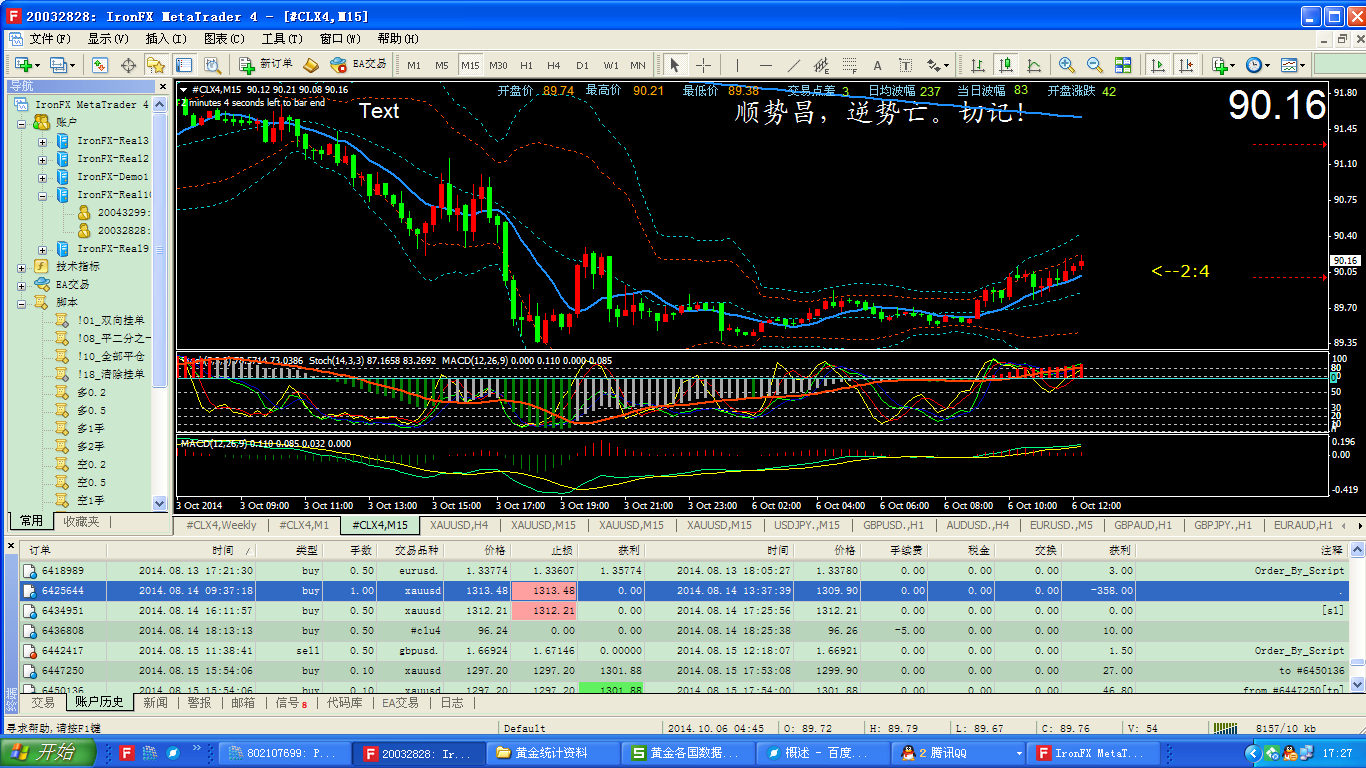
Task: Open the arrows objects dropdown
Action: pyautogui.click(x=938, y=65)
